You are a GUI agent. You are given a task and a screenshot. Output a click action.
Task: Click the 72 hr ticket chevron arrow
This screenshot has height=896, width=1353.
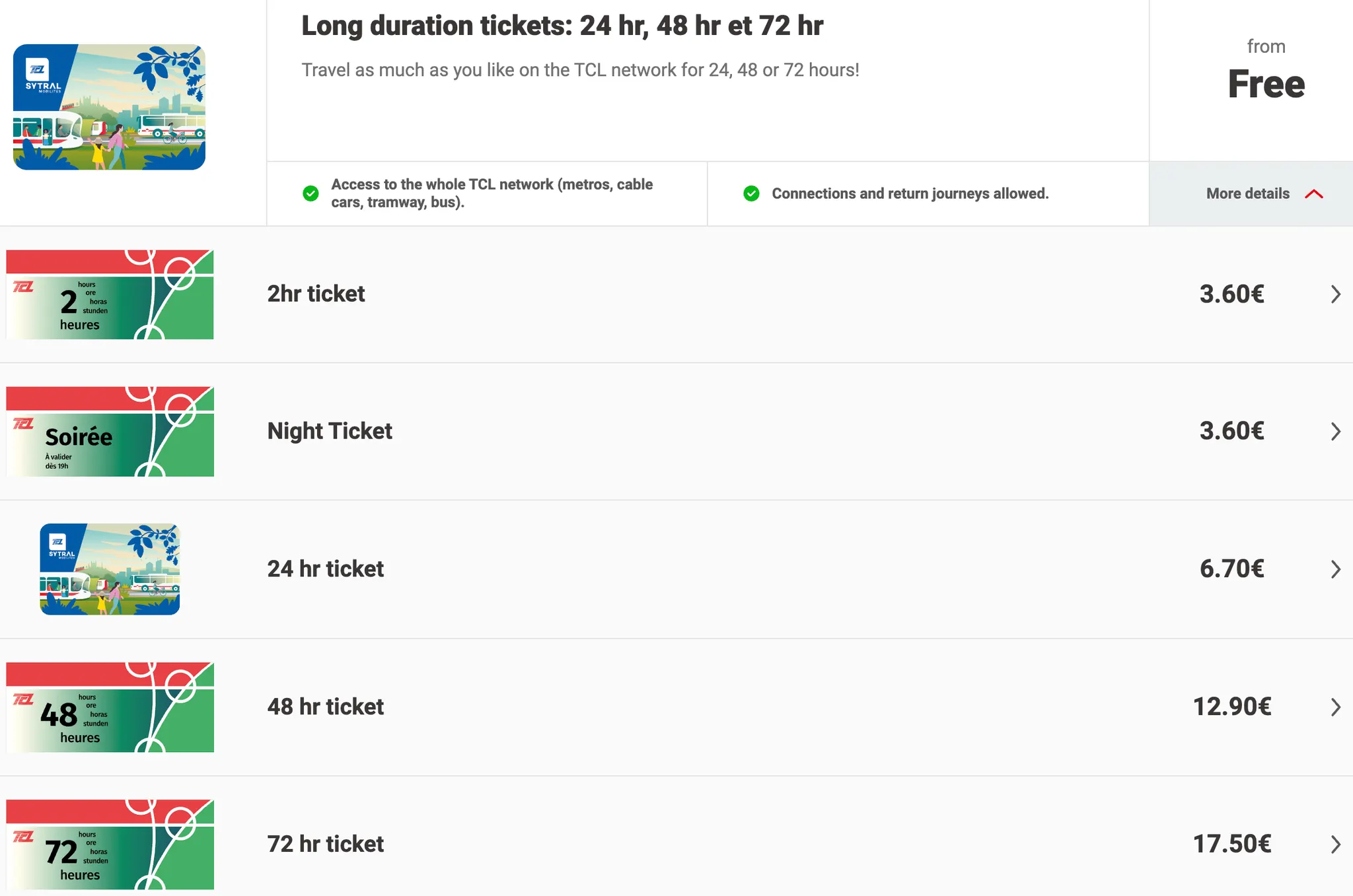coord(1335,844)
